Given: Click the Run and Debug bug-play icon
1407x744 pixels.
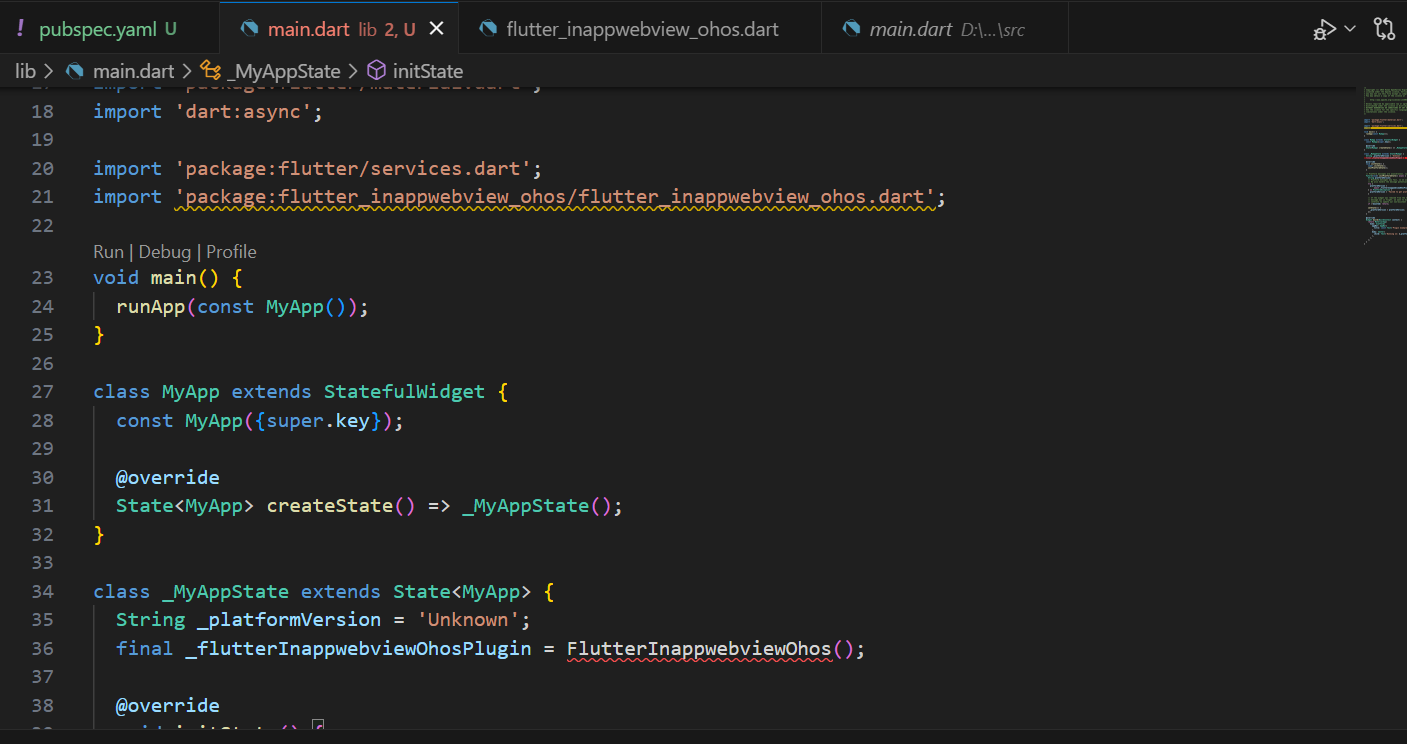Looking at the screenshot, I should 1323,28.
